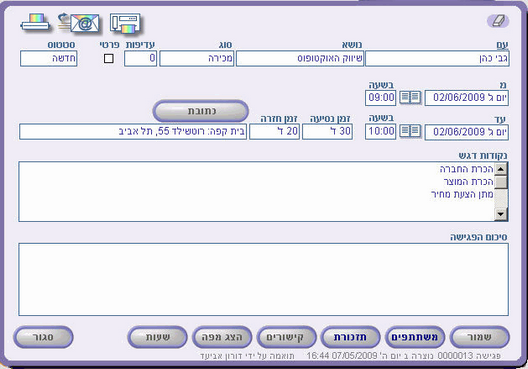Click the printer icon

click(35, 23)
